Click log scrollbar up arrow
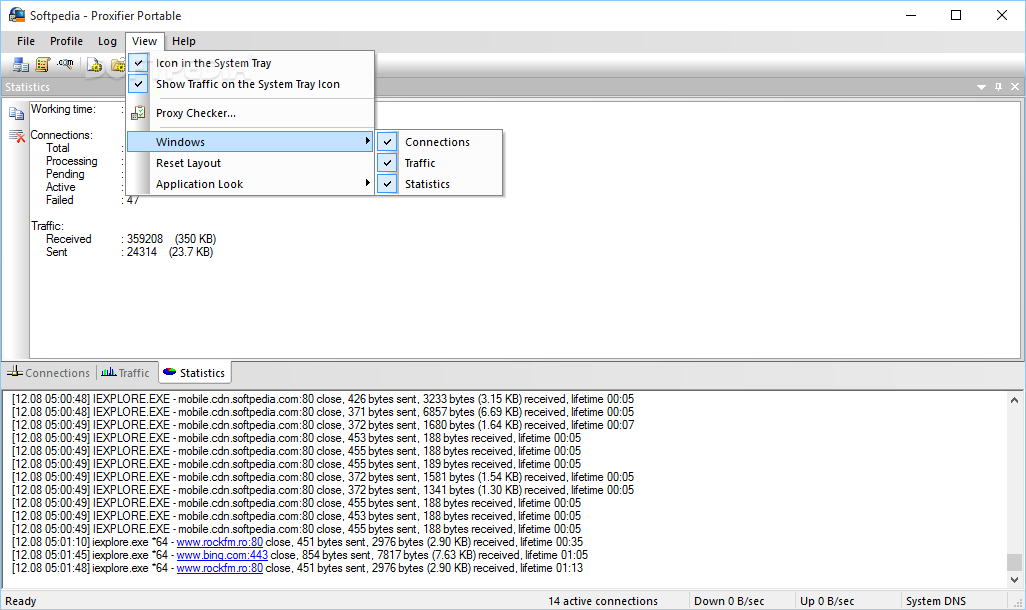 1014,400
